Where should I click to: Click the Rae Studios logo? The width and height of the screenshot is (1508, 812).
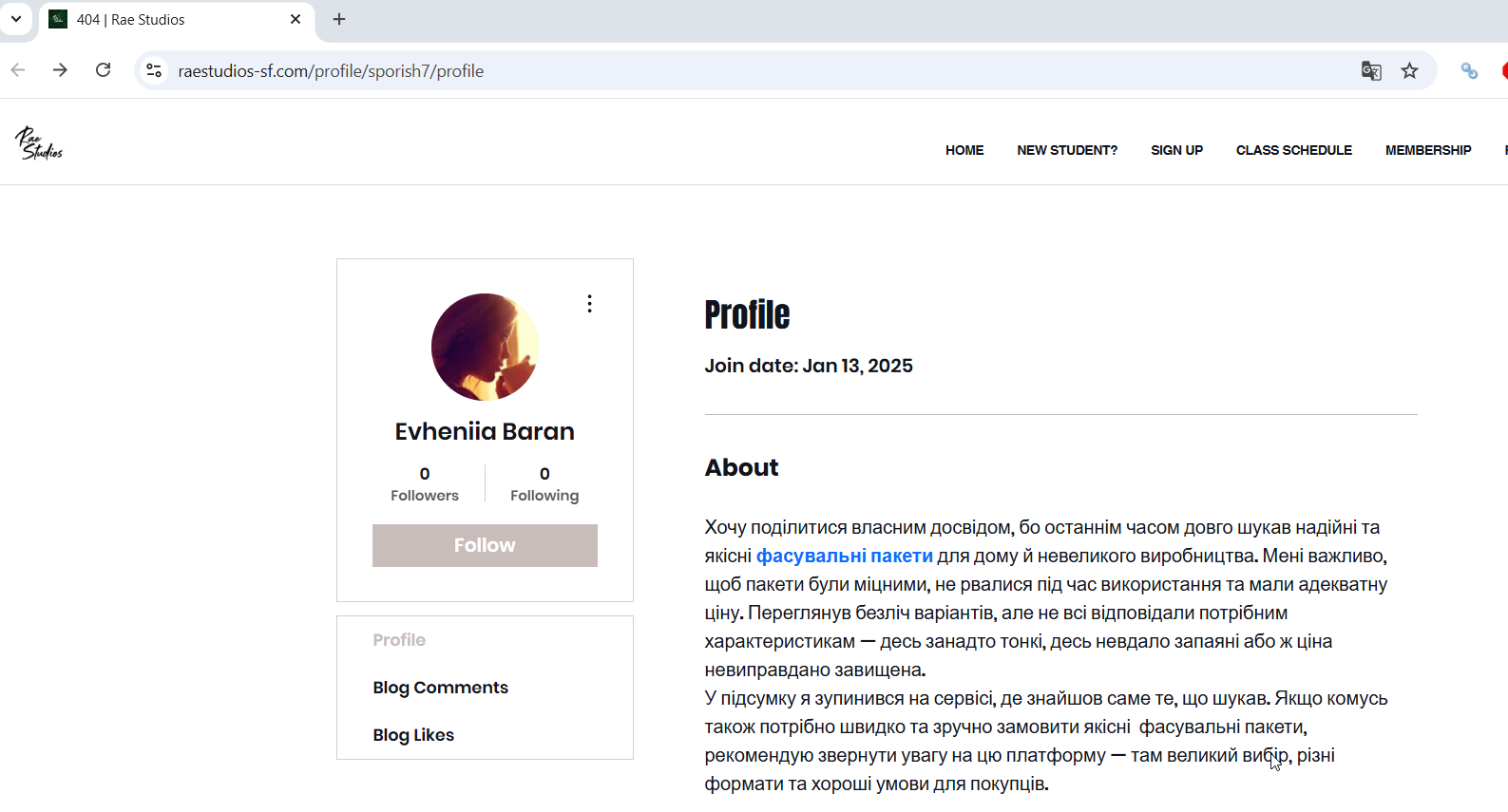coord(39,143)
